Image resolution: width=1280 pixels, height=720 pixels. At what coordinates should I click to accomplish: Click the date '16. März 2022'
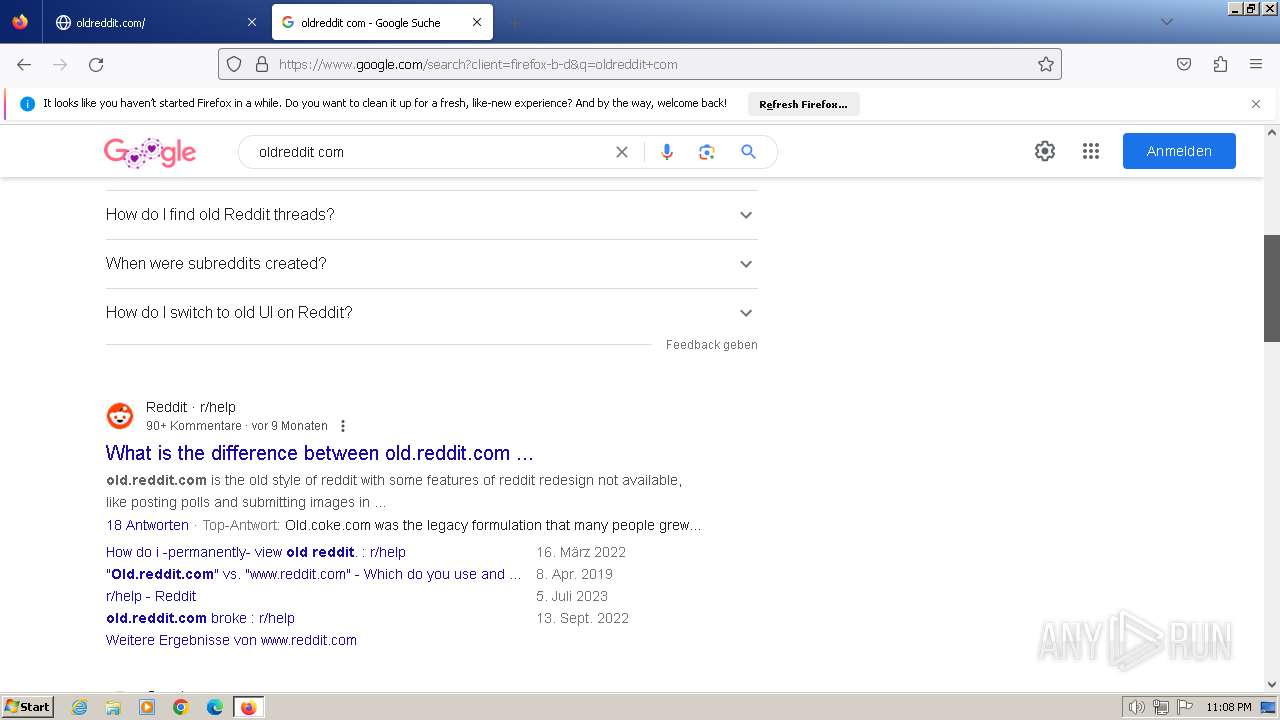581,552
